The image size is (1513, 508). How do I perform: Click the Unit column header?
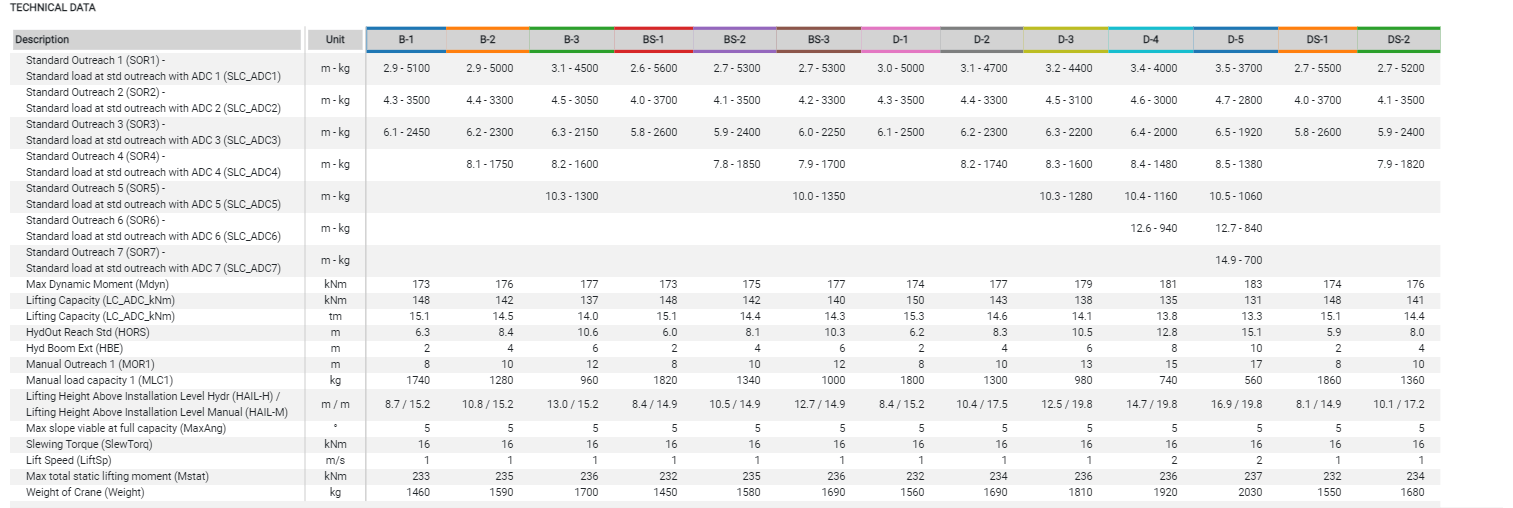click(335, 40)
